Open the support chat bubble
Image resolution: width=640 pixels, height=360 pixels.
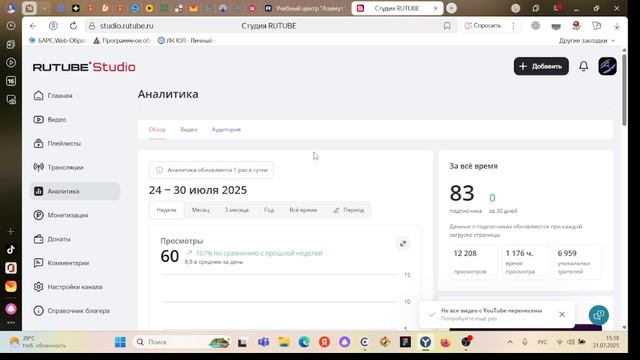point(599,315)
